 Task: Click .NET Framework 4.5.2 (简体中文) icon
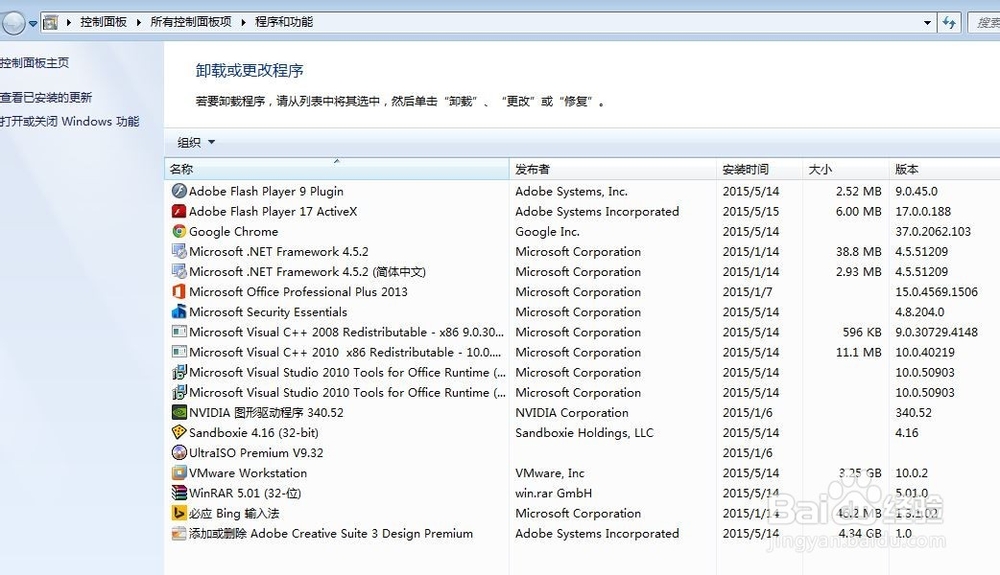179,272
